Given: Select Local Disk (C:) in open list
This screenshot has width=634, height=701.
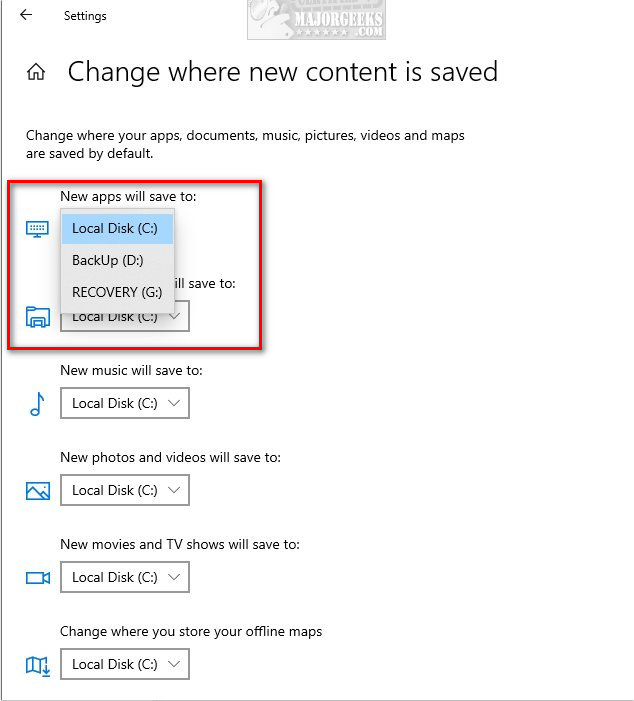Looking at the screenshot, I should pyautogui.click(x=117, y=229).
